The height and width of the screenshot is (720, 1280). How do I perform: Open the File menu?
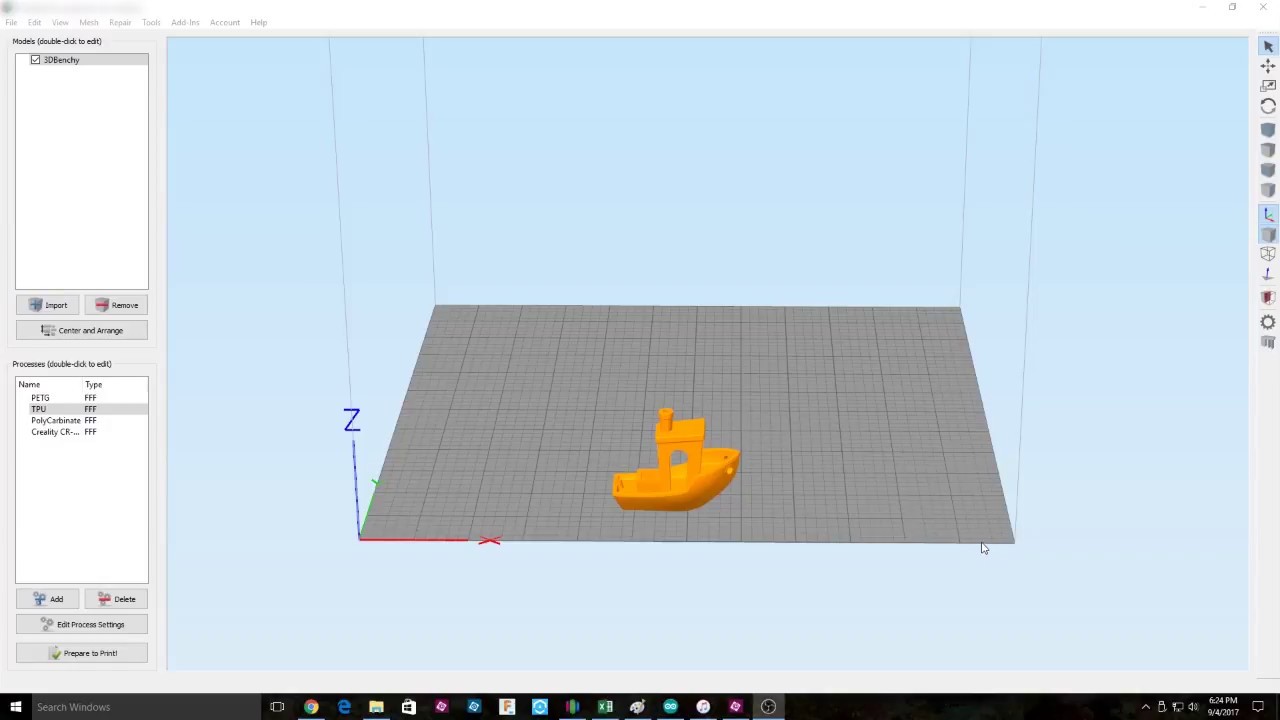pyautogui.click(x=11, y=22)
